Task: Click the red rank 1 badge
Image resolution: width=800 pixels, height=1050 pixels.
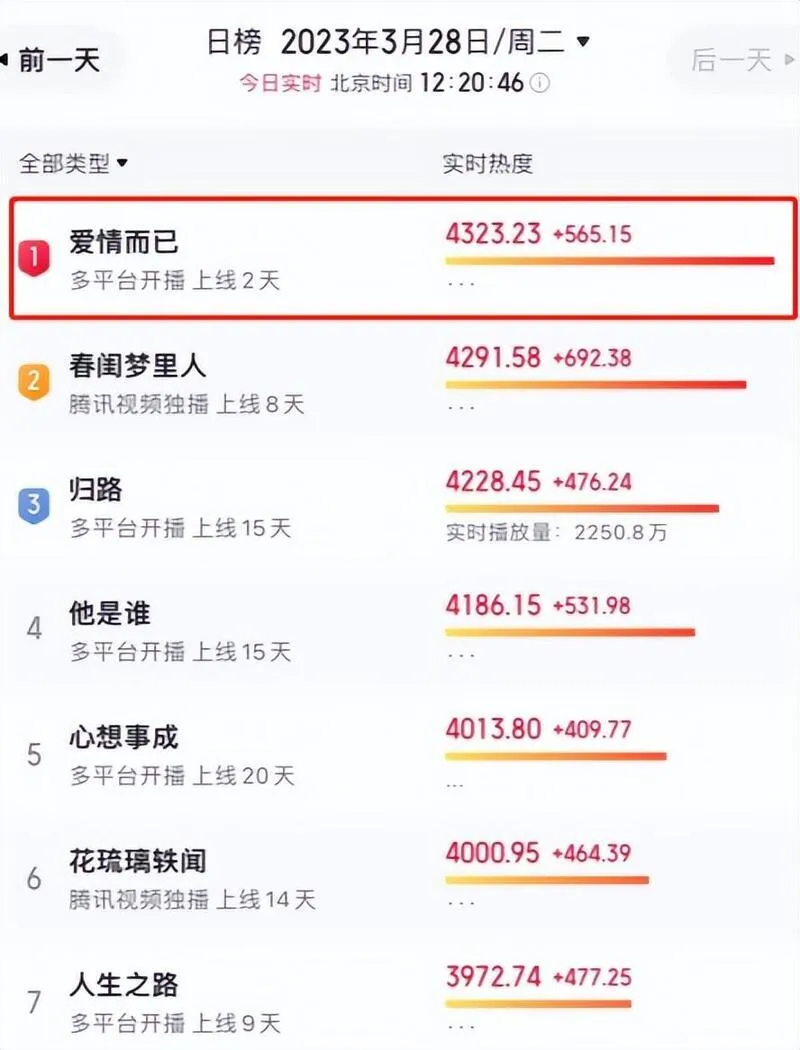Action: coord(33,258)
